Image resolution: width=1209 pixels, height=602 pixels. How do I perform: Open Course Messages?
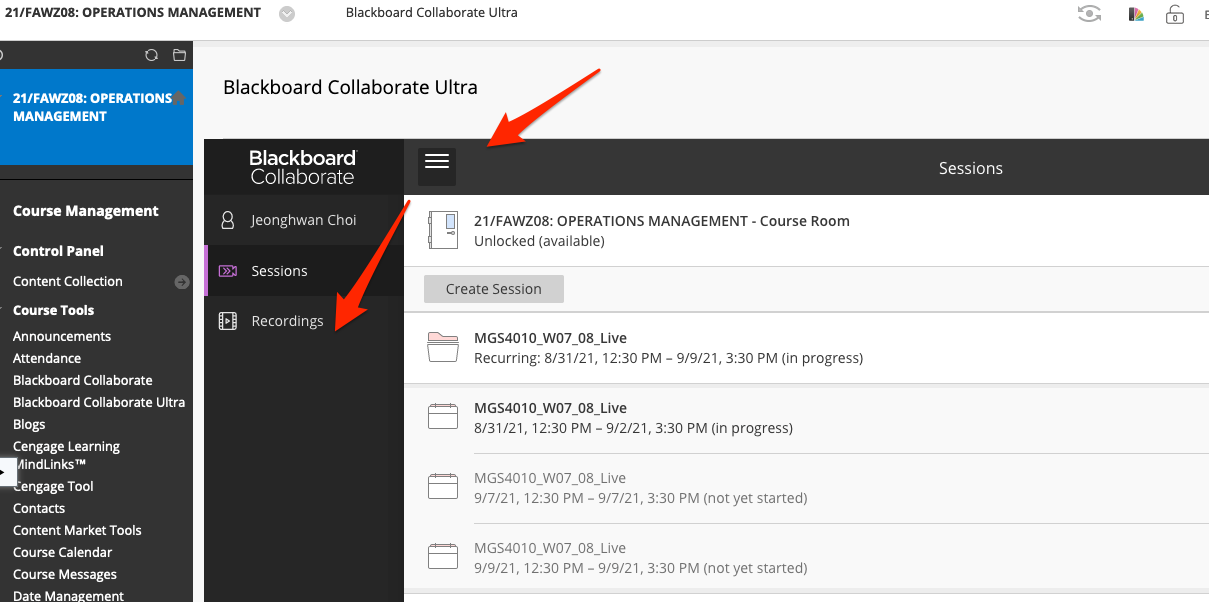pos(65,575)
